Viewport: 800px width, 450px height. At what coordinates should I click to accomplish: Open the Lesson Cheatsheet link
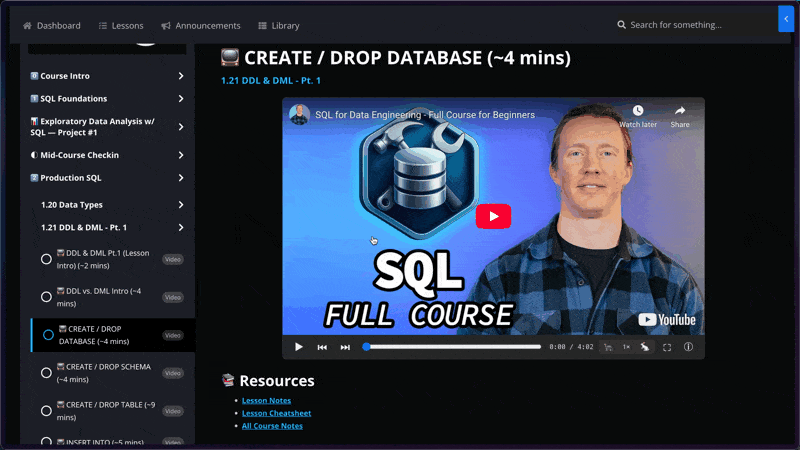coord(276,413)
